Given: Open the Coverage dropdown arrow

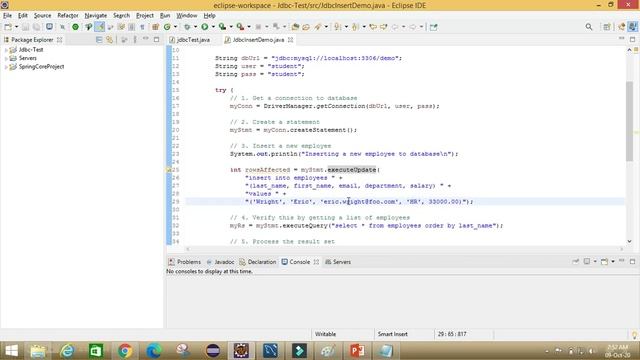Looking at the screenshot, I should (x=231, y=27).
